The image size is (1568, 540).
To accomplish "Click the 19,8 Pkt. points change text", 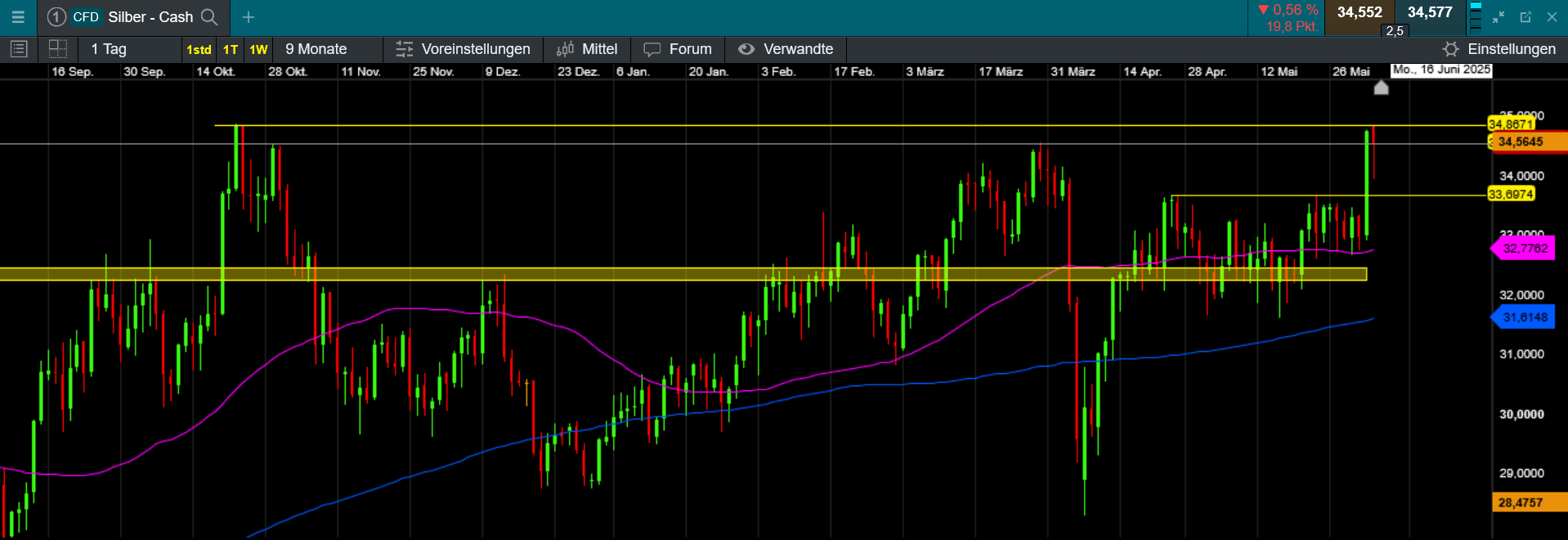I will point(1292,26).
